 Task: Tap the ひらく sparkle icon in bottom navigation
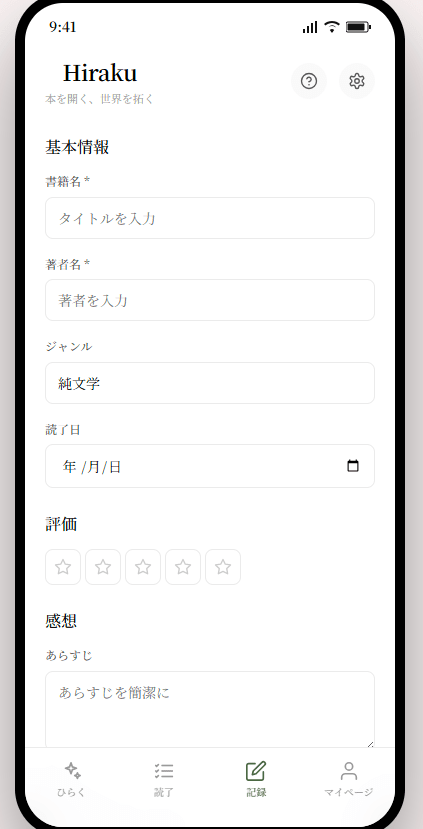[x=72, y=770]
